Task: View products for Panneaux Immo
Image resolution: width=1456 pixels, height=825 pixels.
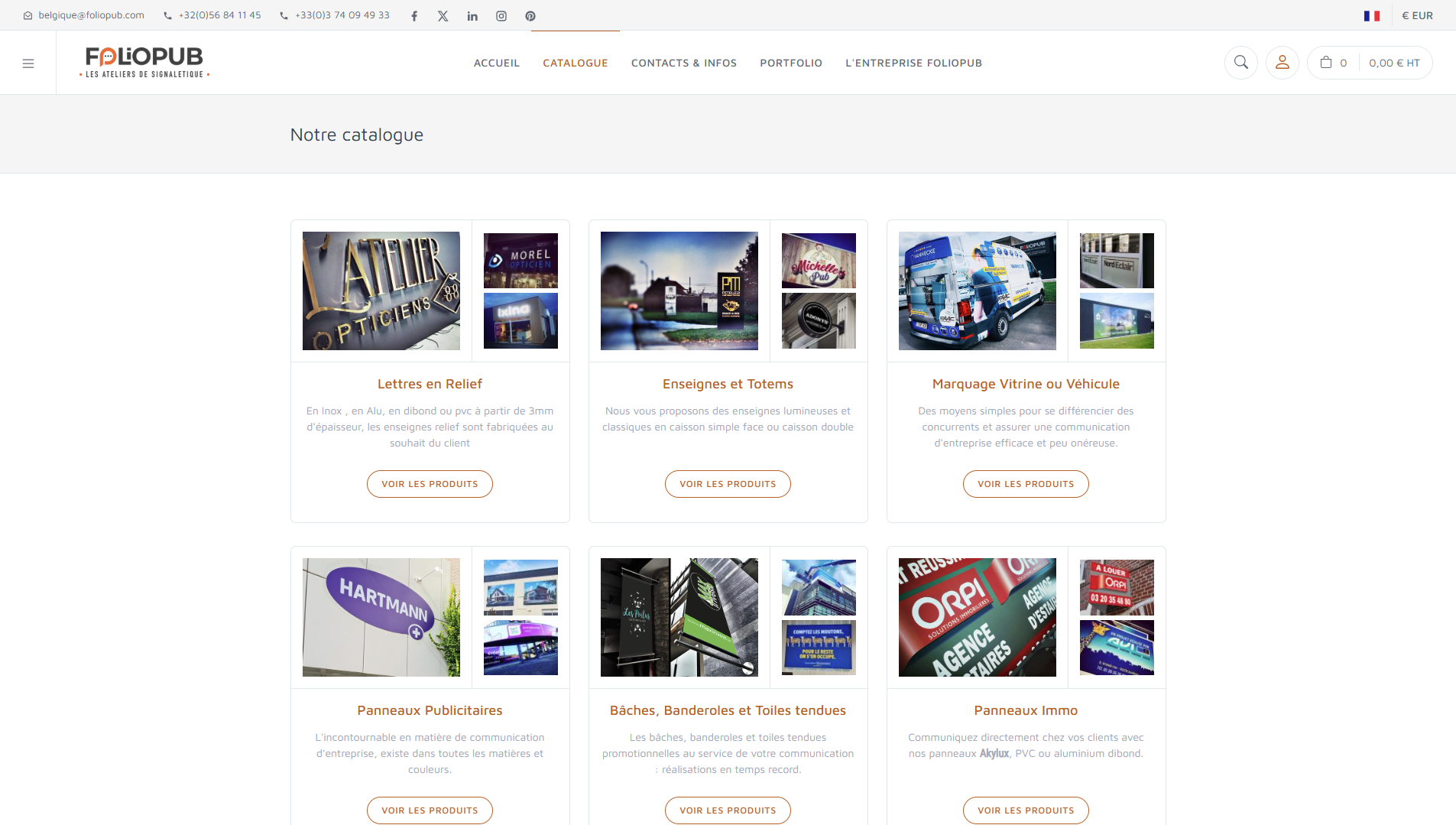Action: (1026, 810)
